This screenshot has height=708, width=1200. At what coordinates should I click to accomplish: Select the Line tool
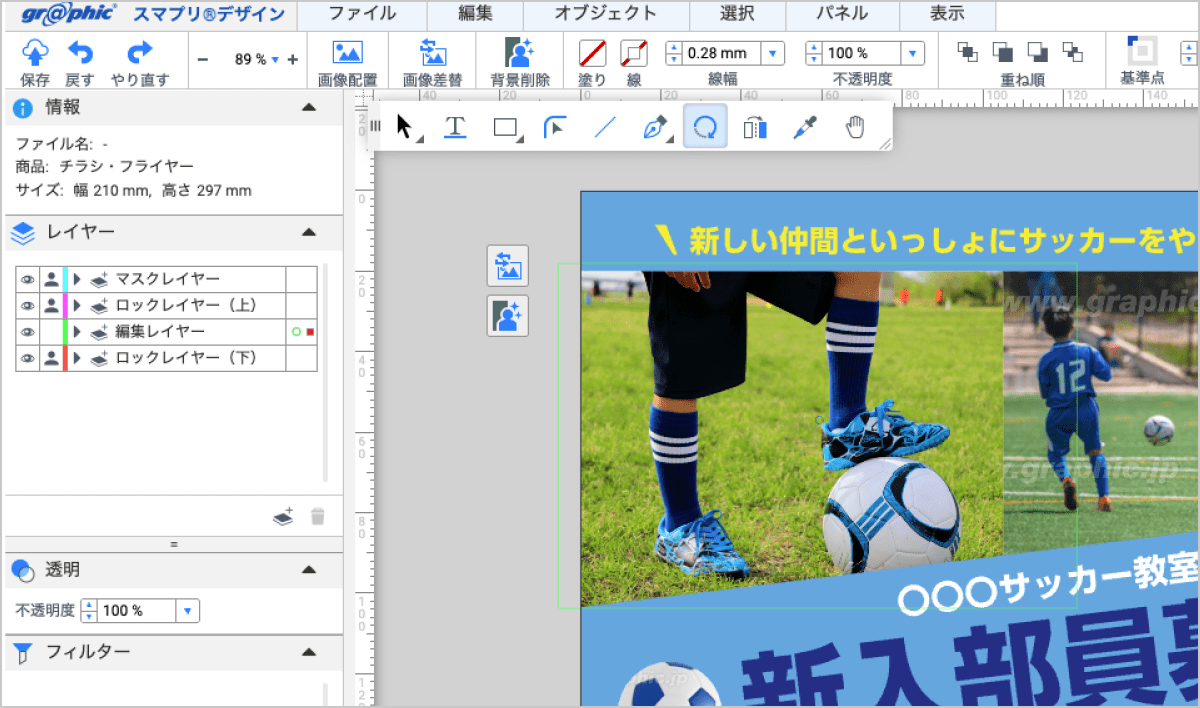pyautogui.click(x=605, y=126)
